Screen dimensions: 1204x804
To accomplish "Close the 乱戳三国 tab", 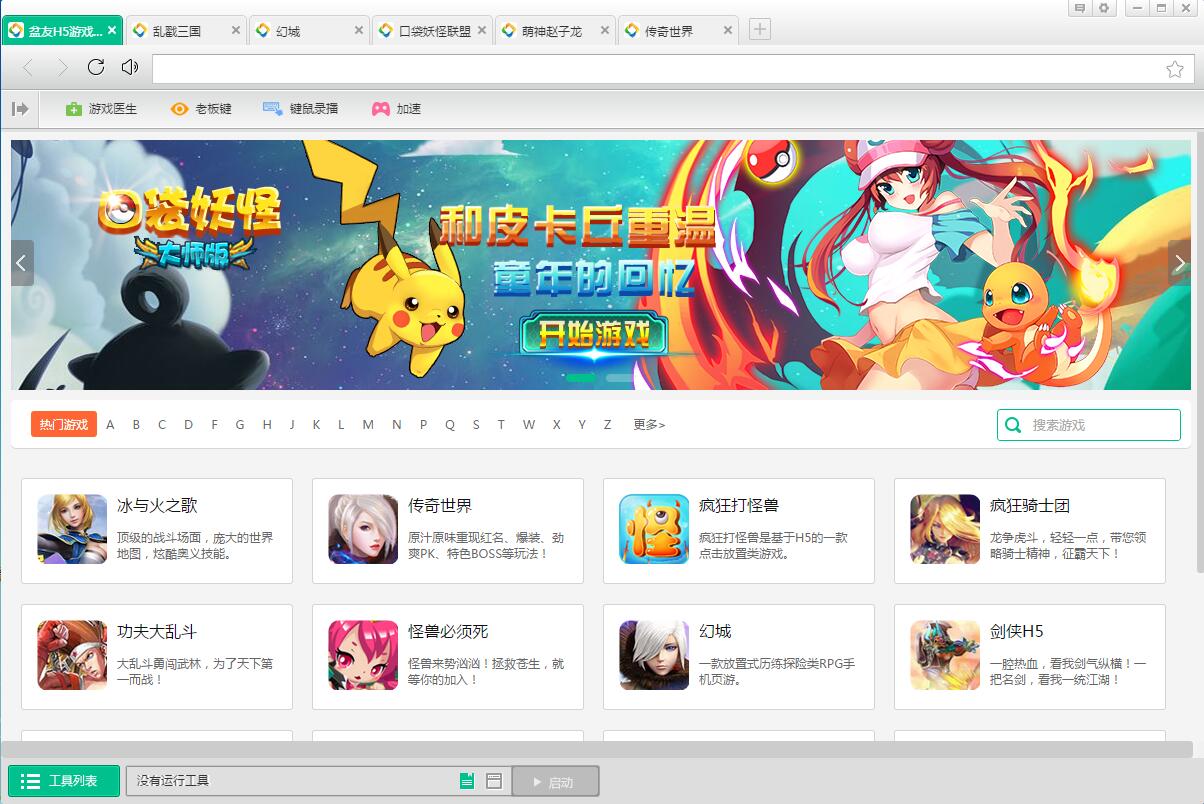I will tap(236, 31).
